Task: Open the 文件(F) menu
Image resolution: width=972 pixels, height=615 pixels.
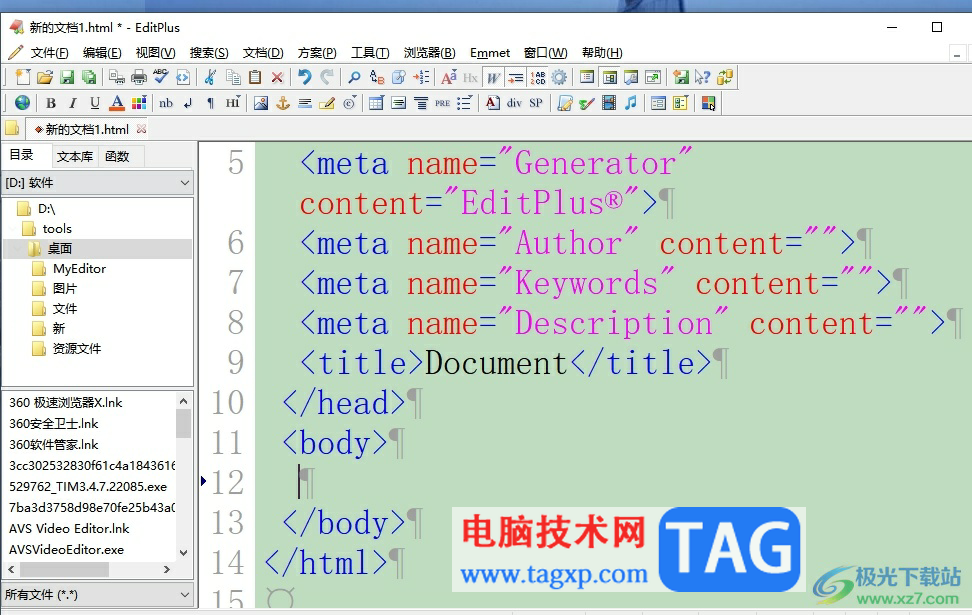Action: (x=50, y=53)
